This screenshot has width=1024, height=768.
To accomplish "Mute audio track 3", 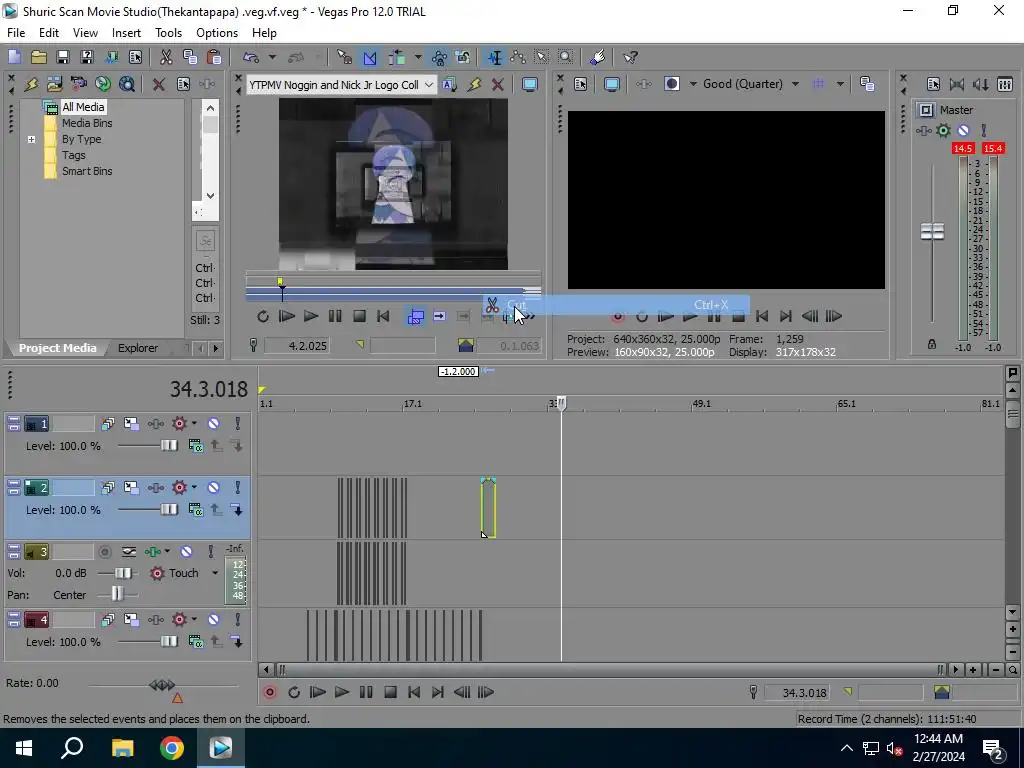I will (x=186, y=552).
